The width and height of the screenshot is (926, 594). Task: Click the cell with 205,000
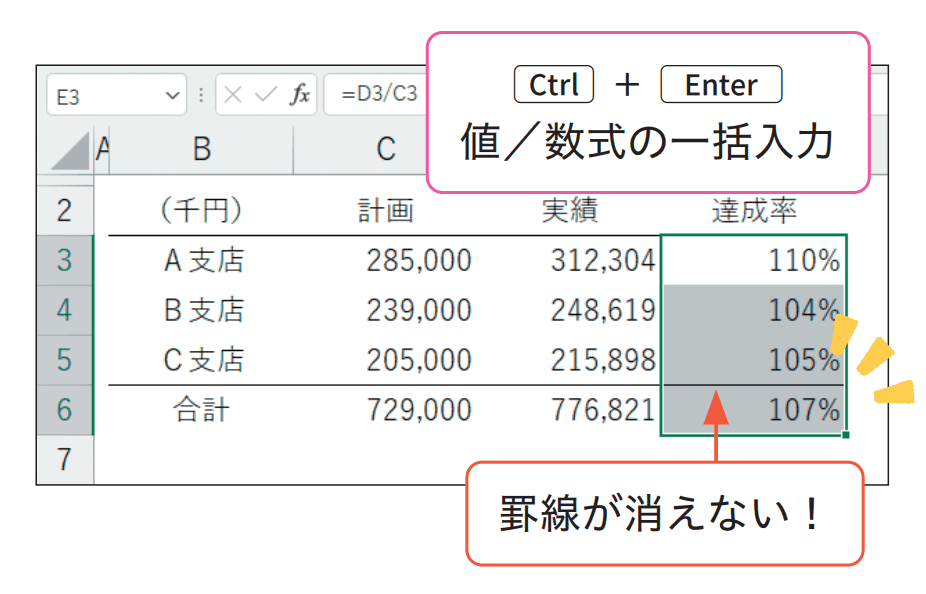click(386, 360)
